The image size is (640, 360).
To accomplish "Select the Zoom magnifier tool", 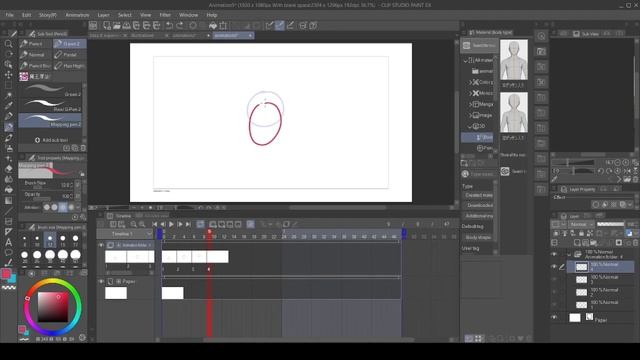I will point(8,44).
